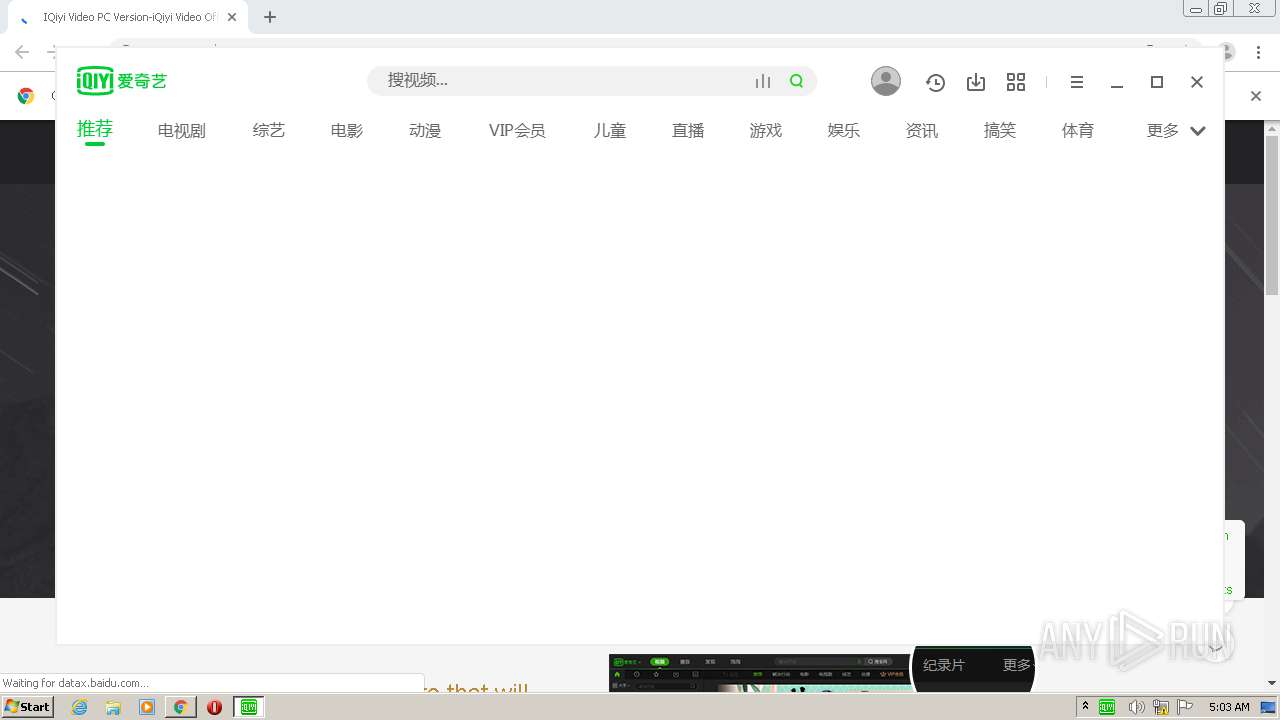
Task: Open the Windows Start menu
Action: coord(28,707)
